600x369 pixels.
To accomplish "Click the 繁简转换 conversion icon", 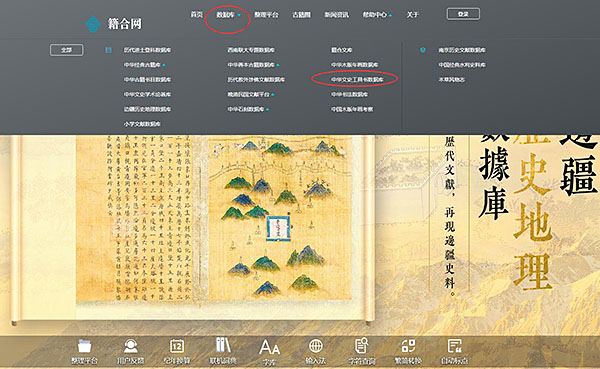I will pyautogui.click(x=408, y=346).
